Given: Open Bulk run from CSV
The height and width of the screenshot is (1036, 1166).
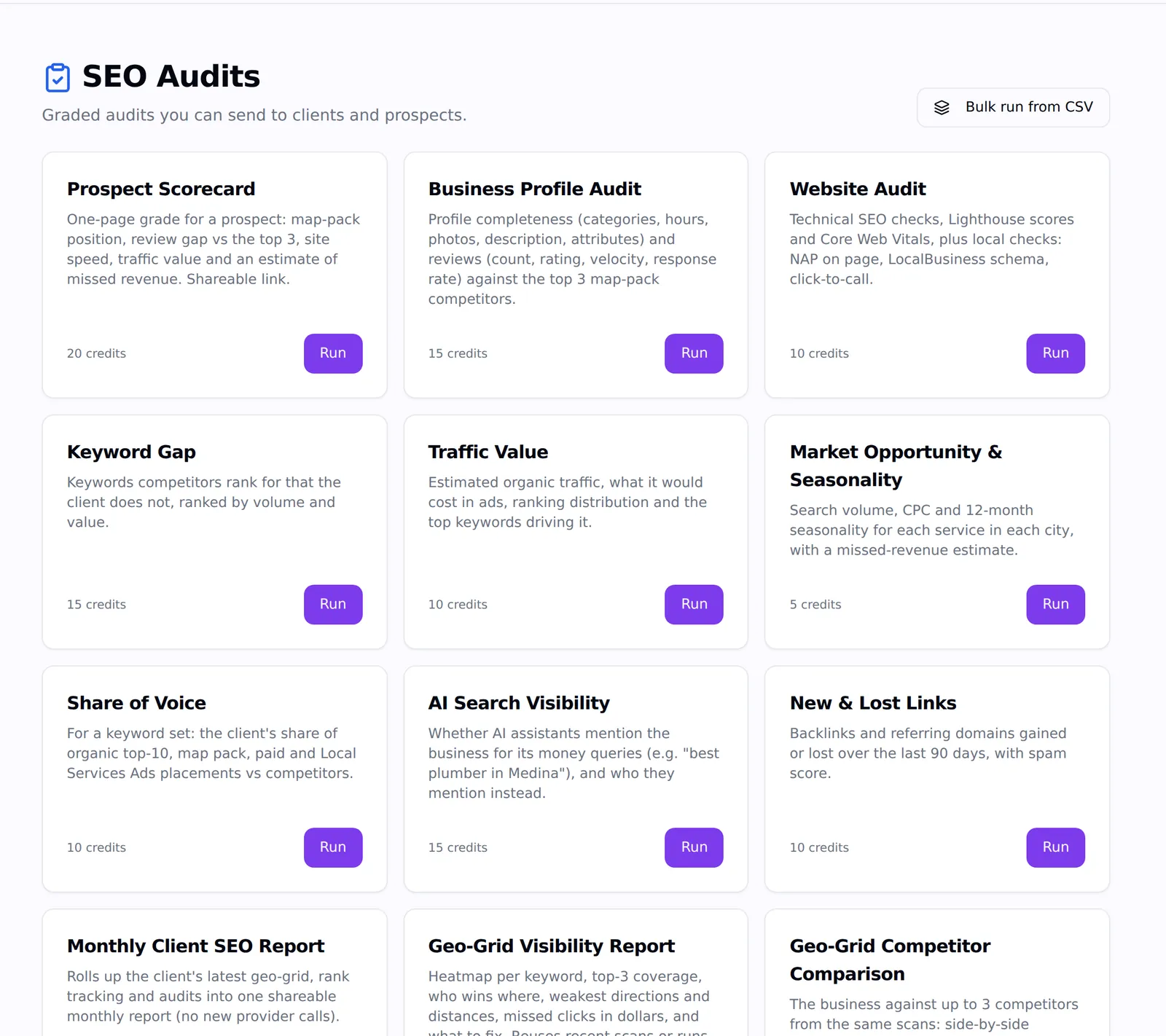Looking at the screenshot, I should pos(1013,107).
